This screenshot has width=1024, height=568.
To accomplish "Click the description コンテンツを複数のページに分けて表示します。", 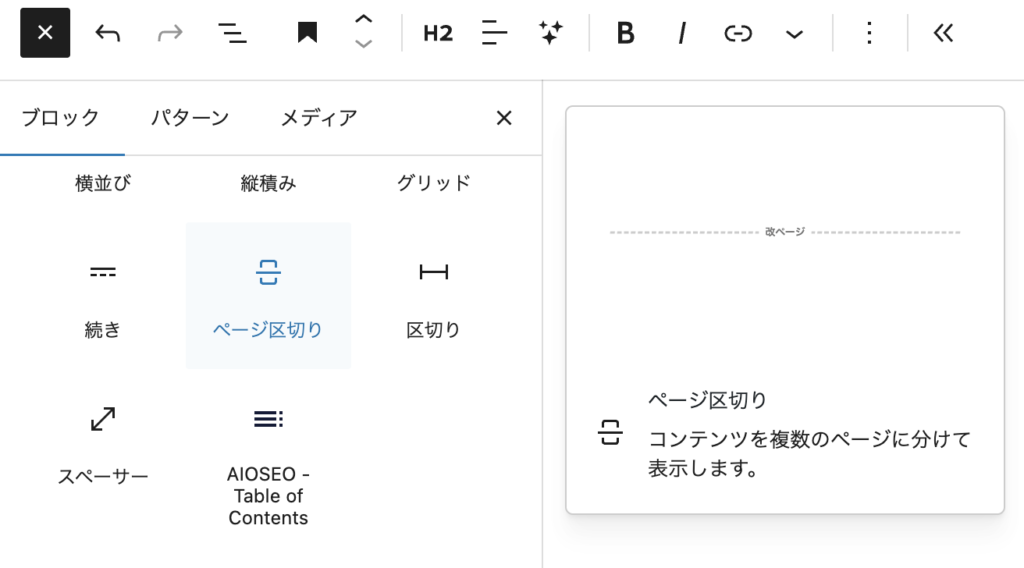I will tap(809, 454).
